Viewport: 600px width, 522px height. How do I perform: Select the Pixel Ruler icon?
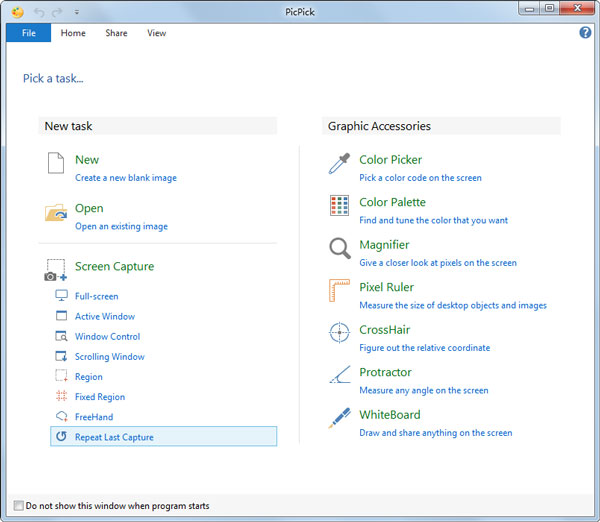(340, 292)
